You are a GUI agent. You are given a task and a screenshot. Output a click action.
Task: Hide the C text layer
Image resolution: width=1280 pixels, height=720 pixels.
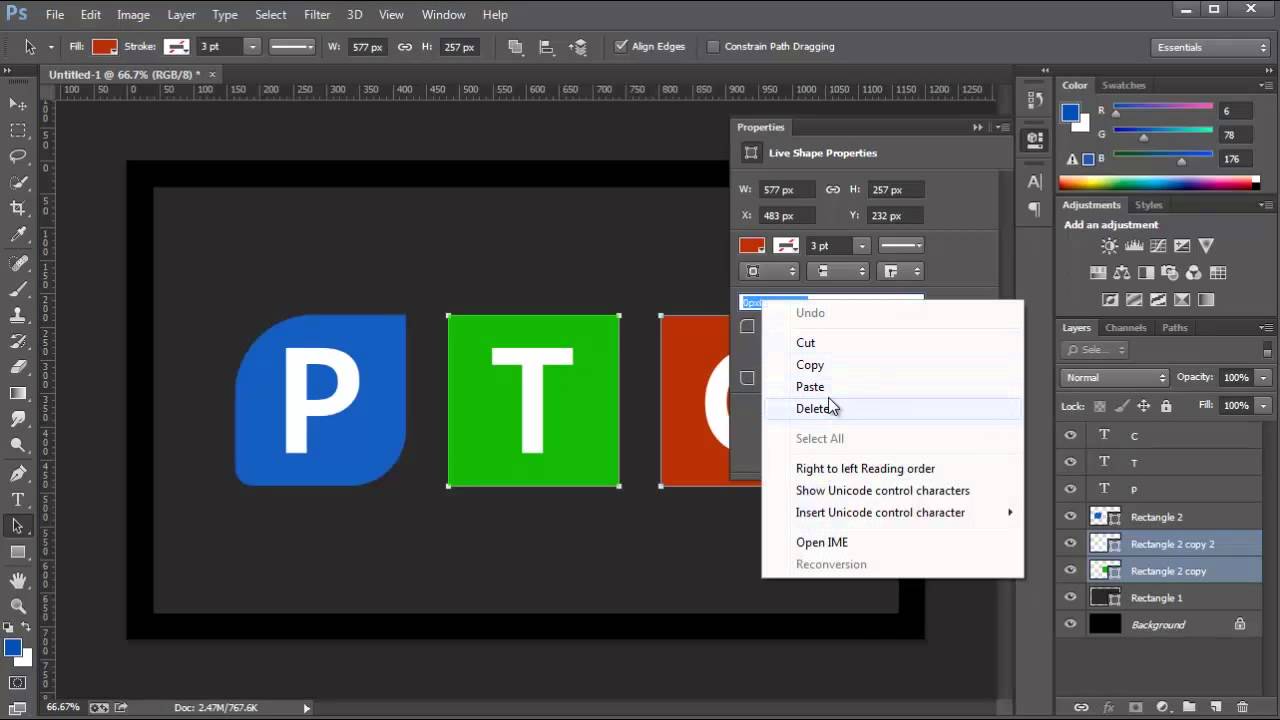(x=1071, y=435)
